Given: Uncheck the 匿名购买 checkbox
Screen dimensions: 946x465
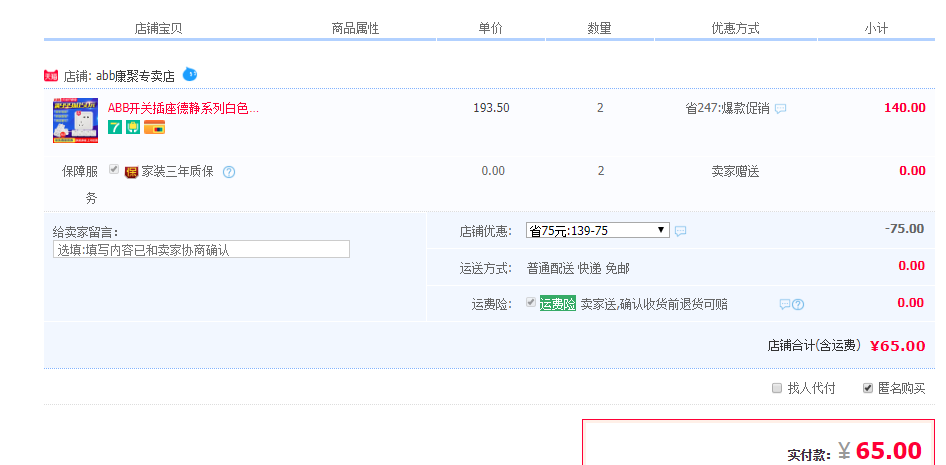Looking at the screenshot, I should (x=868, y=388).
